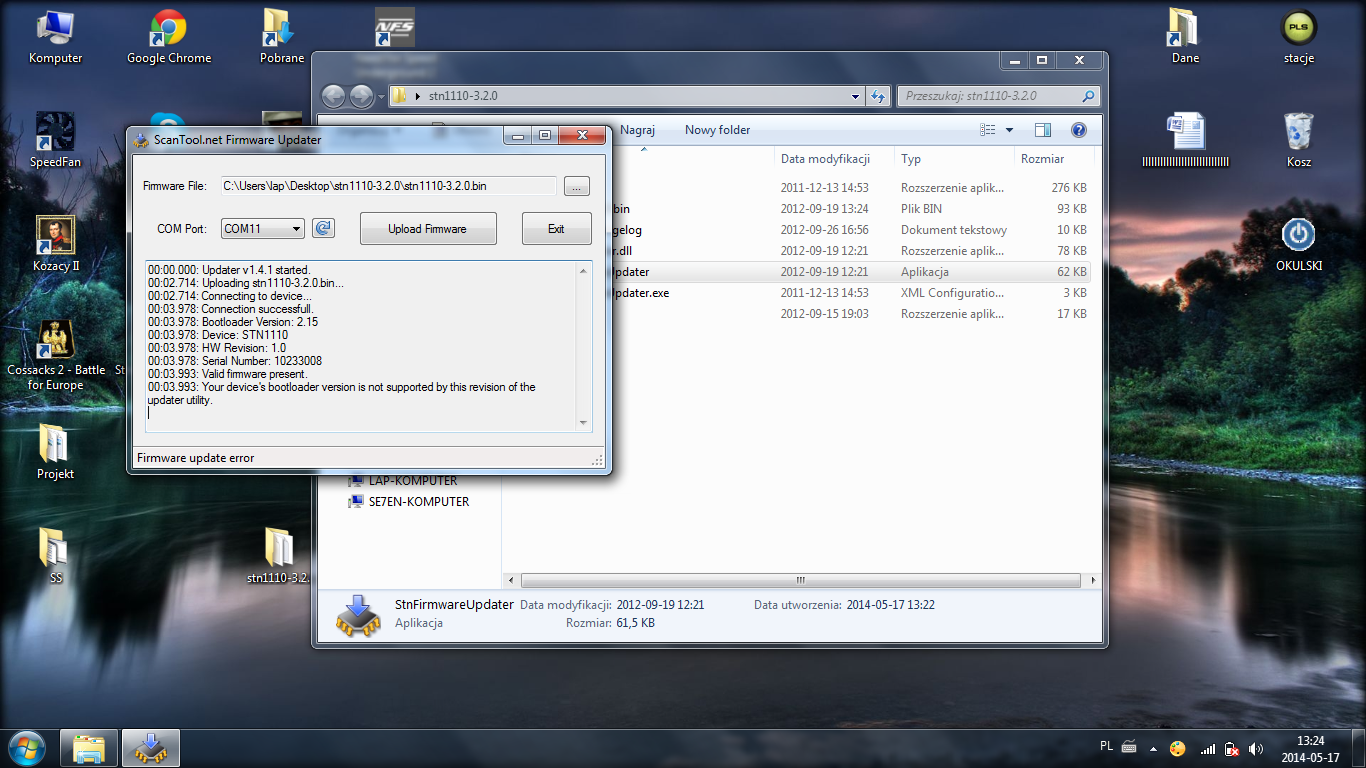This screenshot has width=1366, height=768.
Task: Click the Exit button
Action: pyautogui.click(x=556, y=229)
